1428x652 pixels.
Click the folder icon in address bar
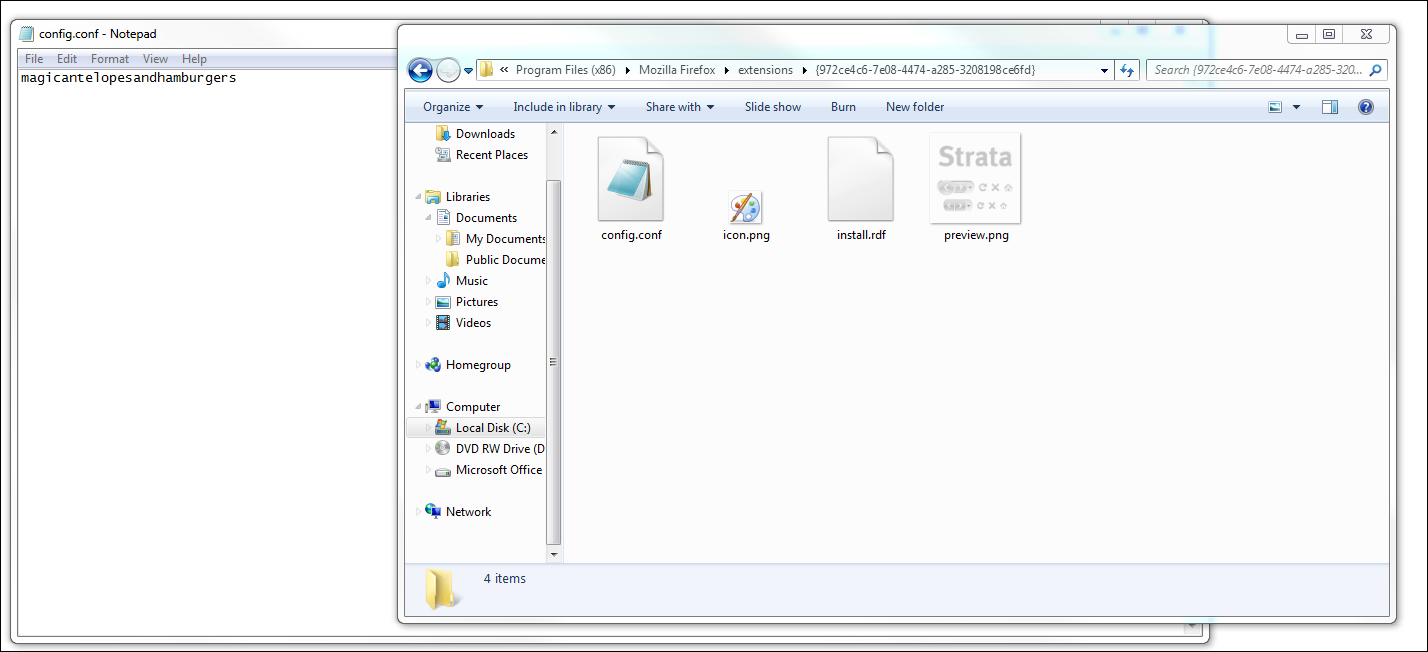487,70
